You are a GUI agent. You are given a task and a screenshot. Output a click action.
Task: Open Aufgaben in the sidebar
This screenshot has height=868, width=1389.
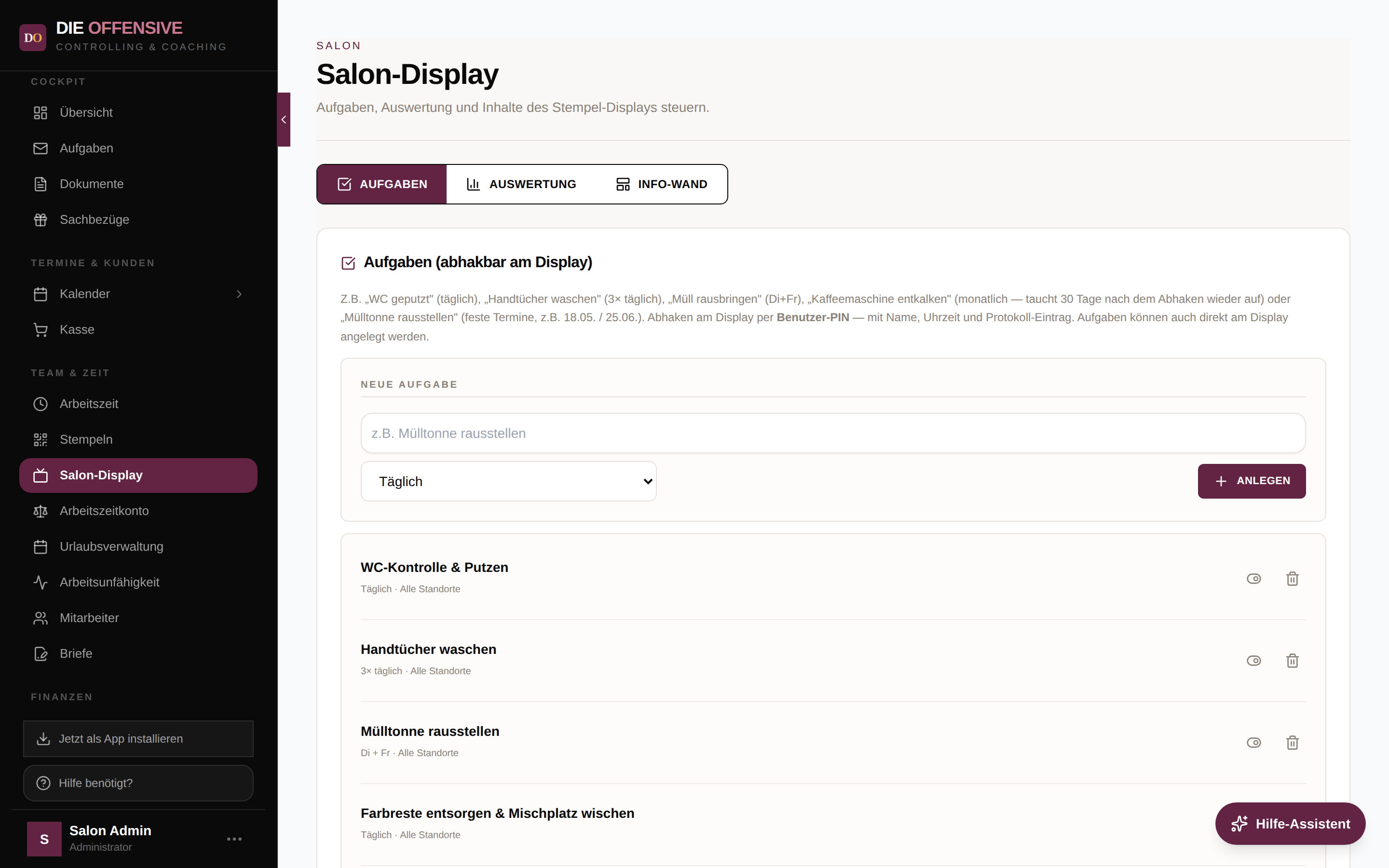click(x=138, y=148)
